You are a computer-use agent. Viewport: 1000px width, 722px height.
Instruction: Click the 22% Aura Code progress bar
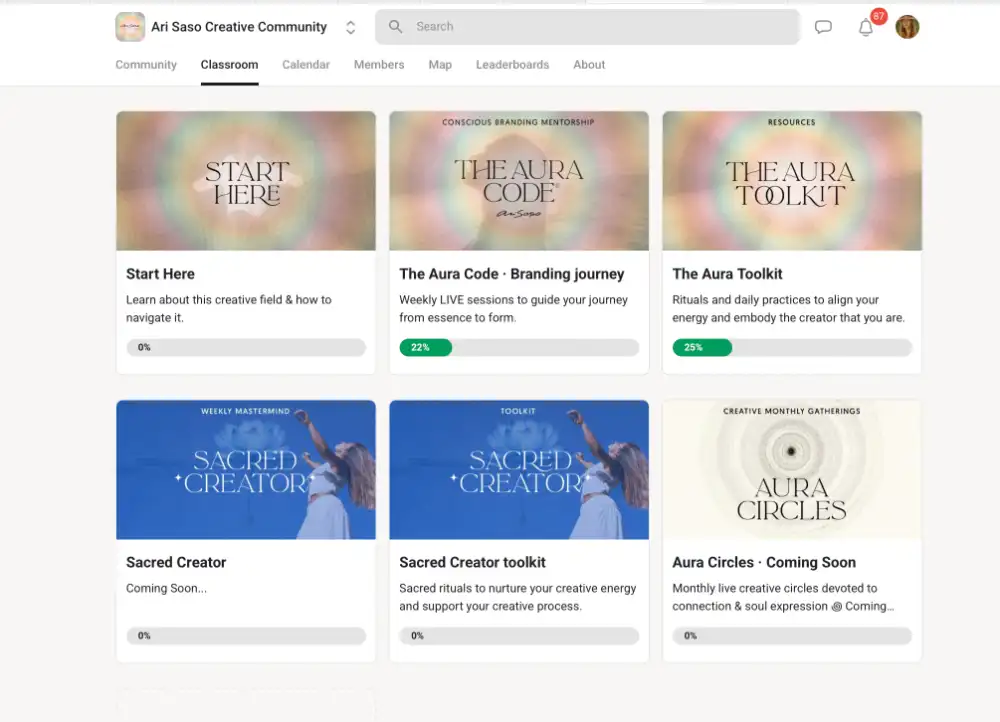coord(519,348)
